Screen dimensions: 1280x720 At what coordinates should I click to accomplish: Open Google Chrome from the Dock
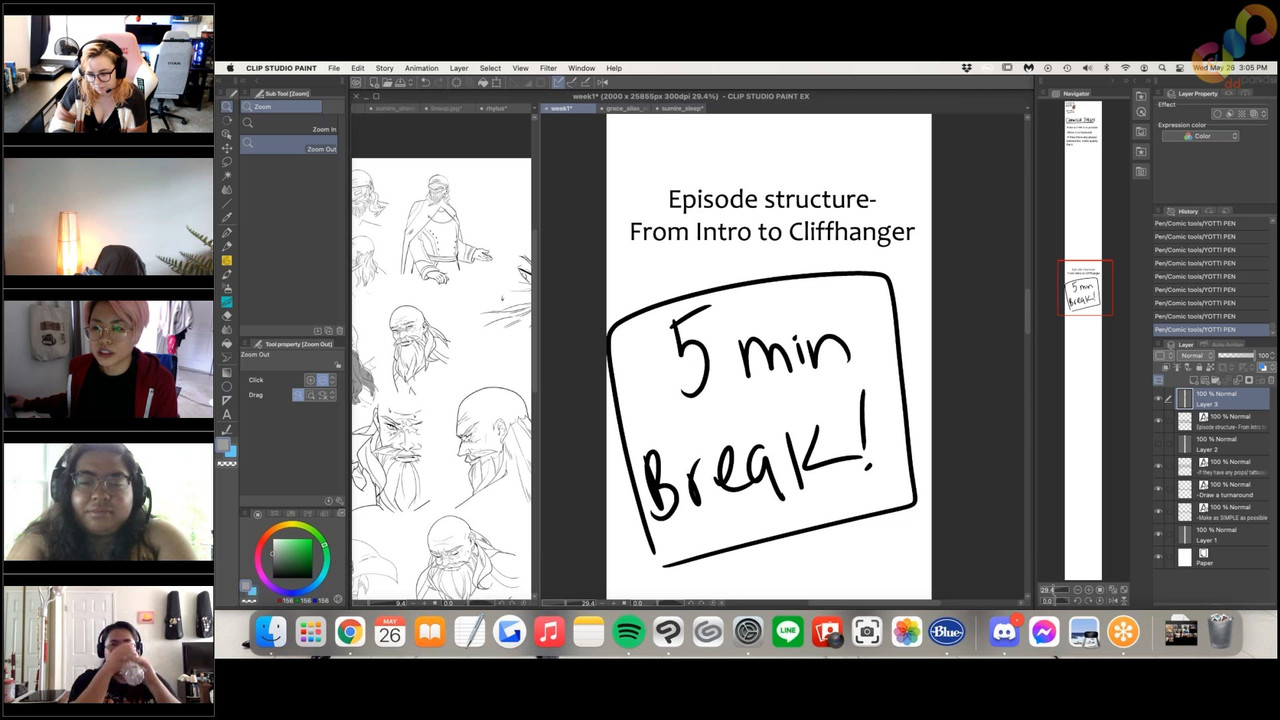pyautogui.click(x=349, y=631)
